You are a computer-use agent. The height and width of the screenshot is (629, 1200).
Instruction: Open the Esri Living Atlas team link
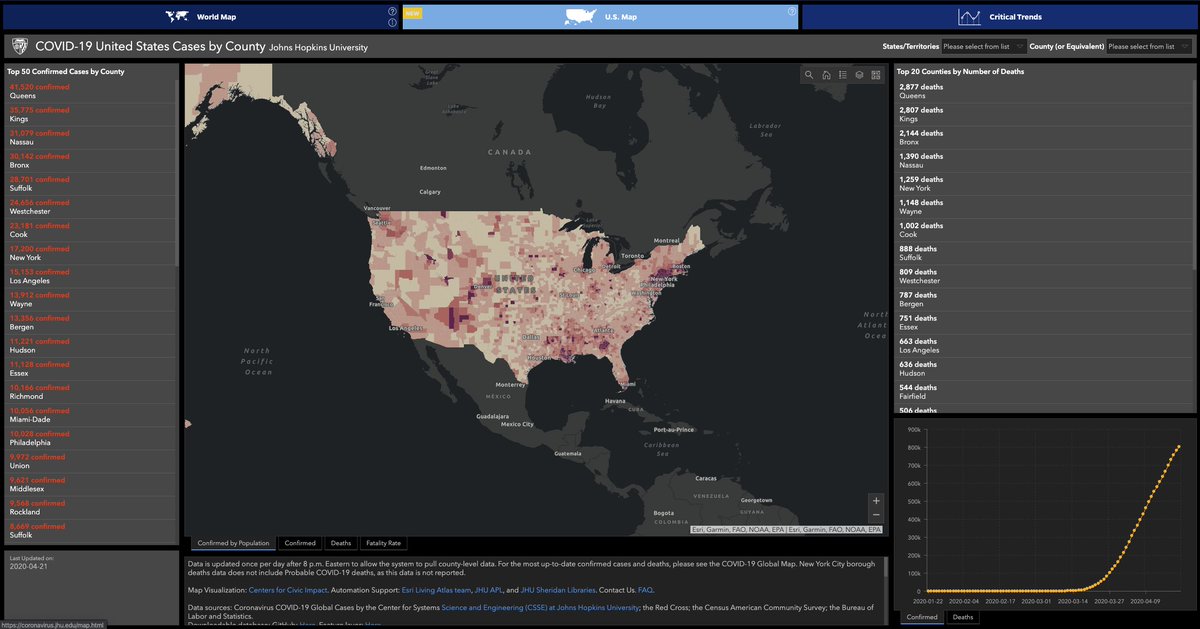coord(436,591)
